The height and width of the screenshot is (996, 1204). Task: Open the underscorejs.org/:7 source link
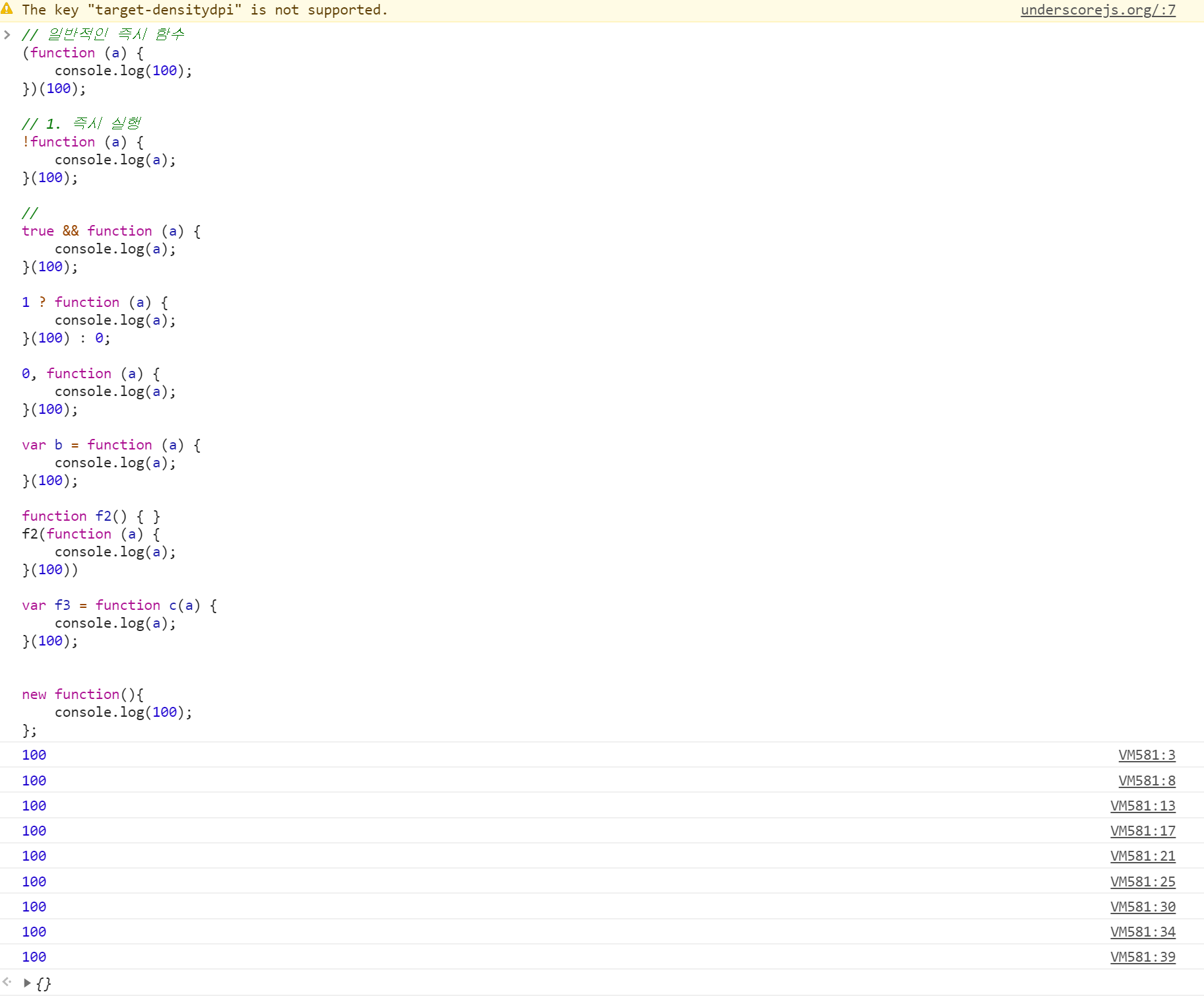(x=1098, y=10)
